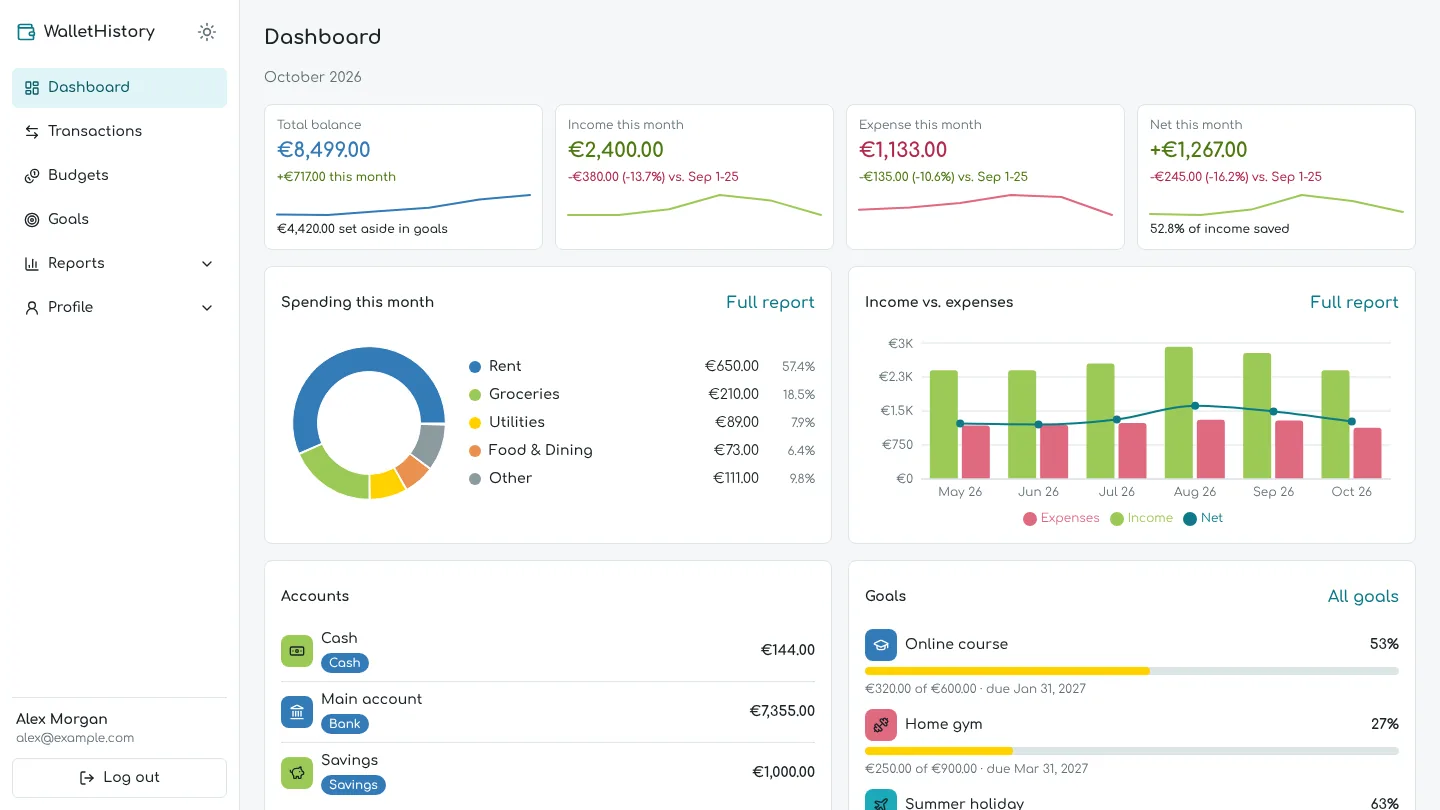Follow the All goals link
1440x810 pixels.
pos(1363,596)
